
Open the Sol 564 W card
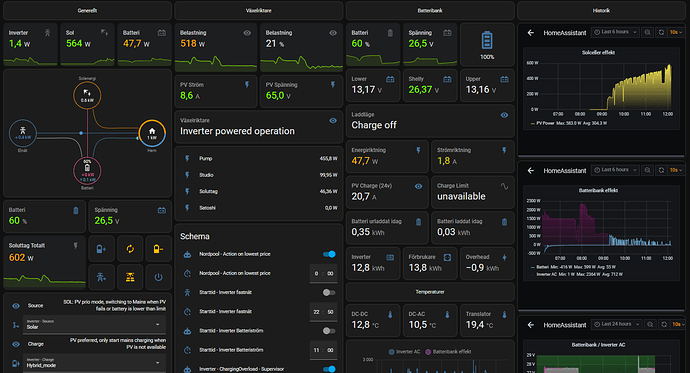click(x=87, y=45)
